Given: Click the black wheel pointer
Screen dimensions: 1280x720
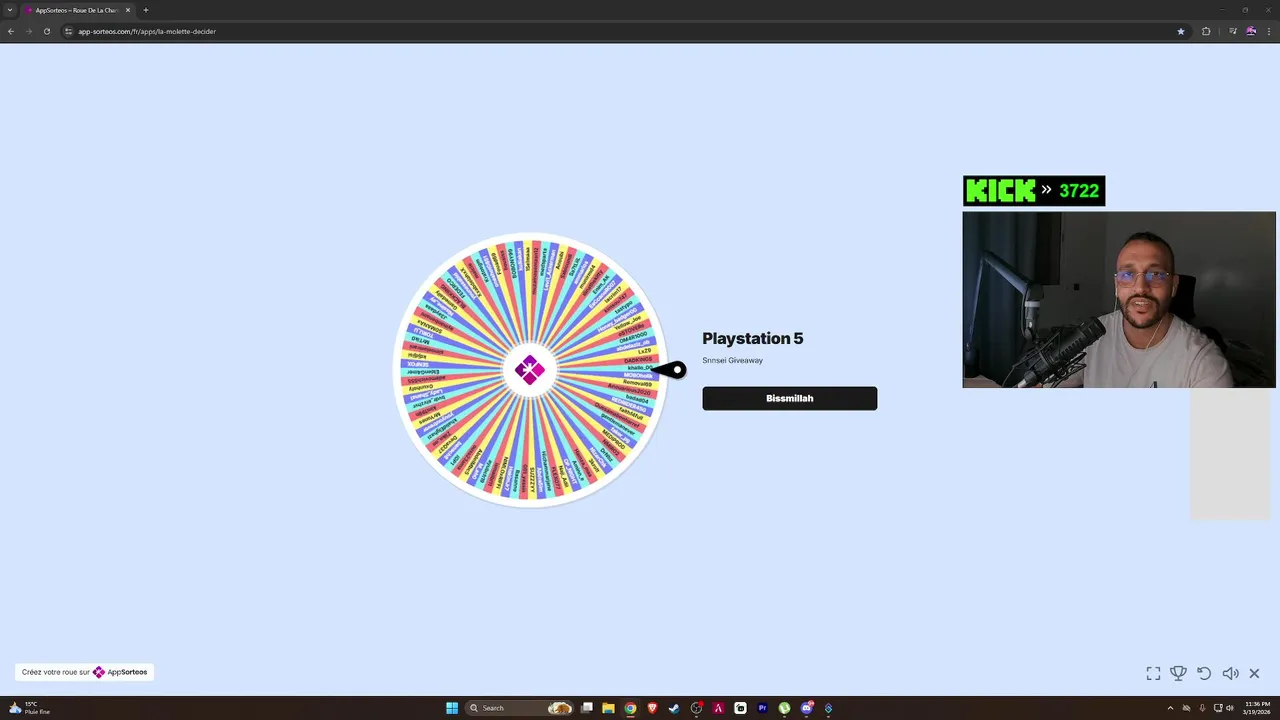Looking at the screenshot, I should pos(670,370).
